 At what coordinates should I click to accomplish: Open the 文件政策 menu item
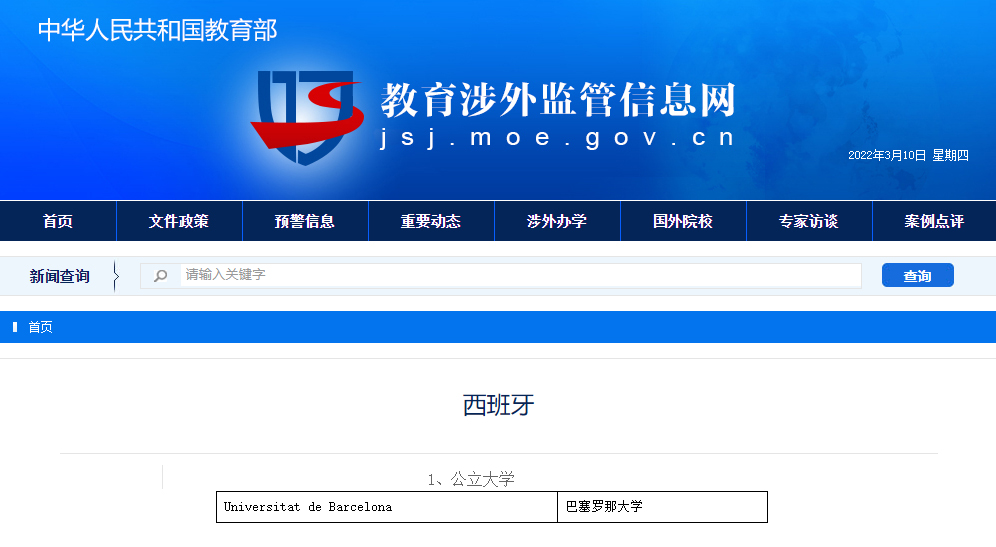[x=179, y=221]
